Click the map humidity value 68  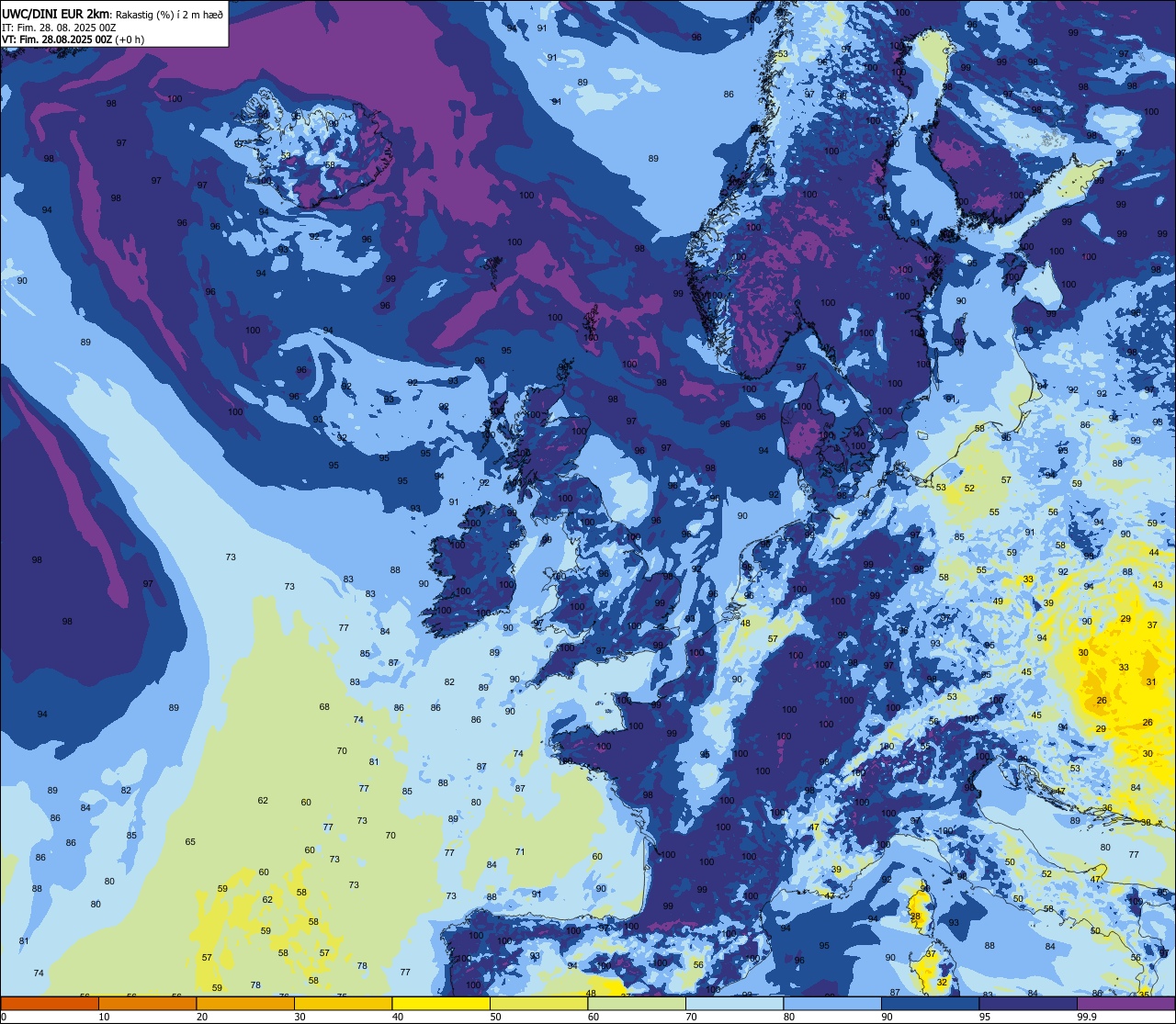tap(324, 706)
